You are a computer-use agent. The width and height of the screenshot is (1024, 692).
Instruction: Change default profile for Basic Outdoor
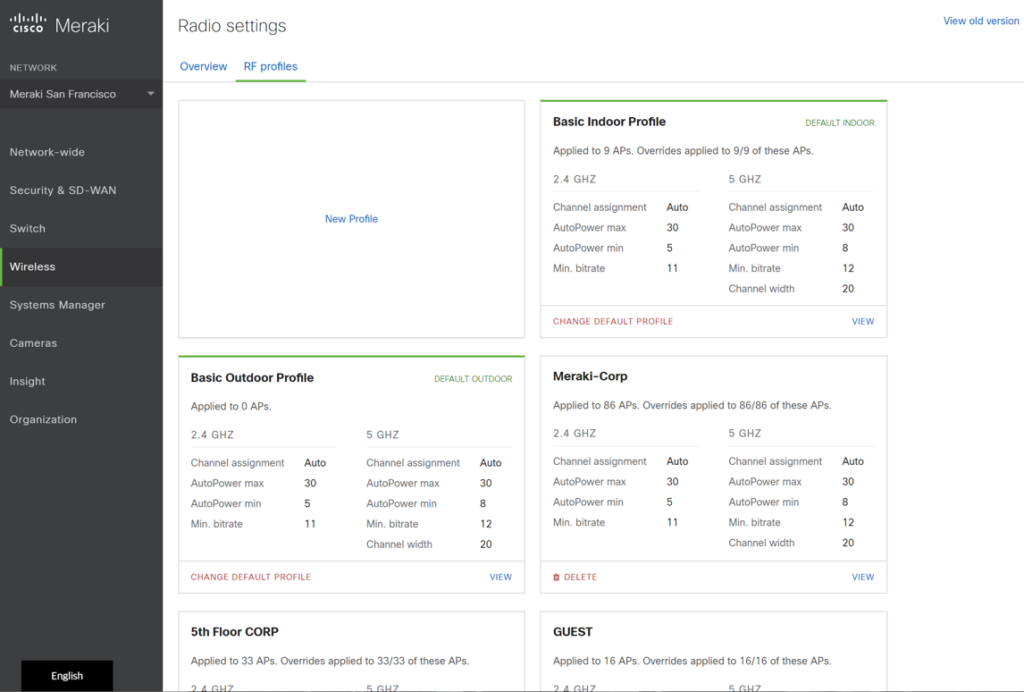251,577
